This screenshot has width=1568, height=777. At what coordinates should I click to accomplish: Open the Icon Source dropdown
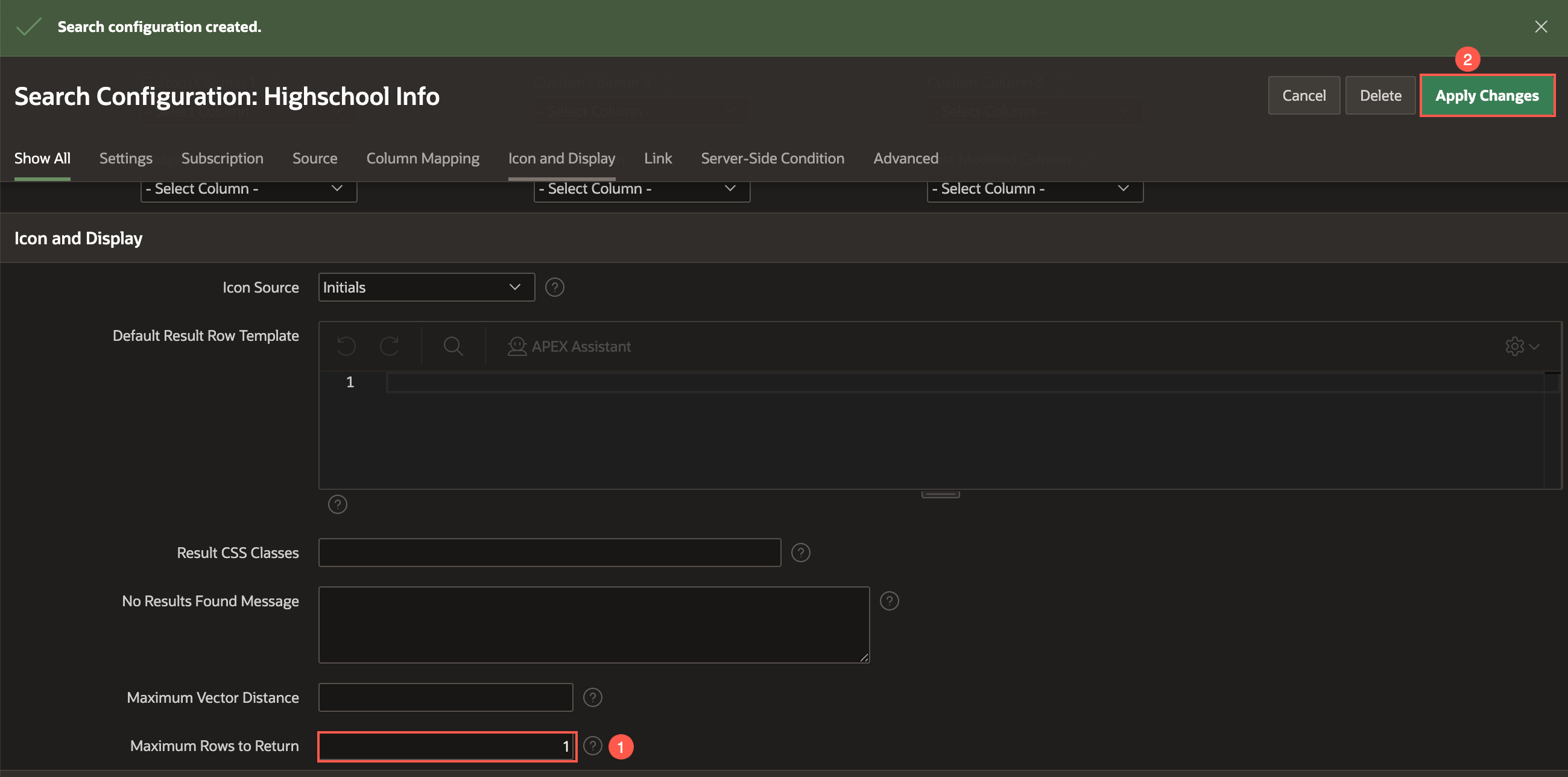click(x=426, y=287)
